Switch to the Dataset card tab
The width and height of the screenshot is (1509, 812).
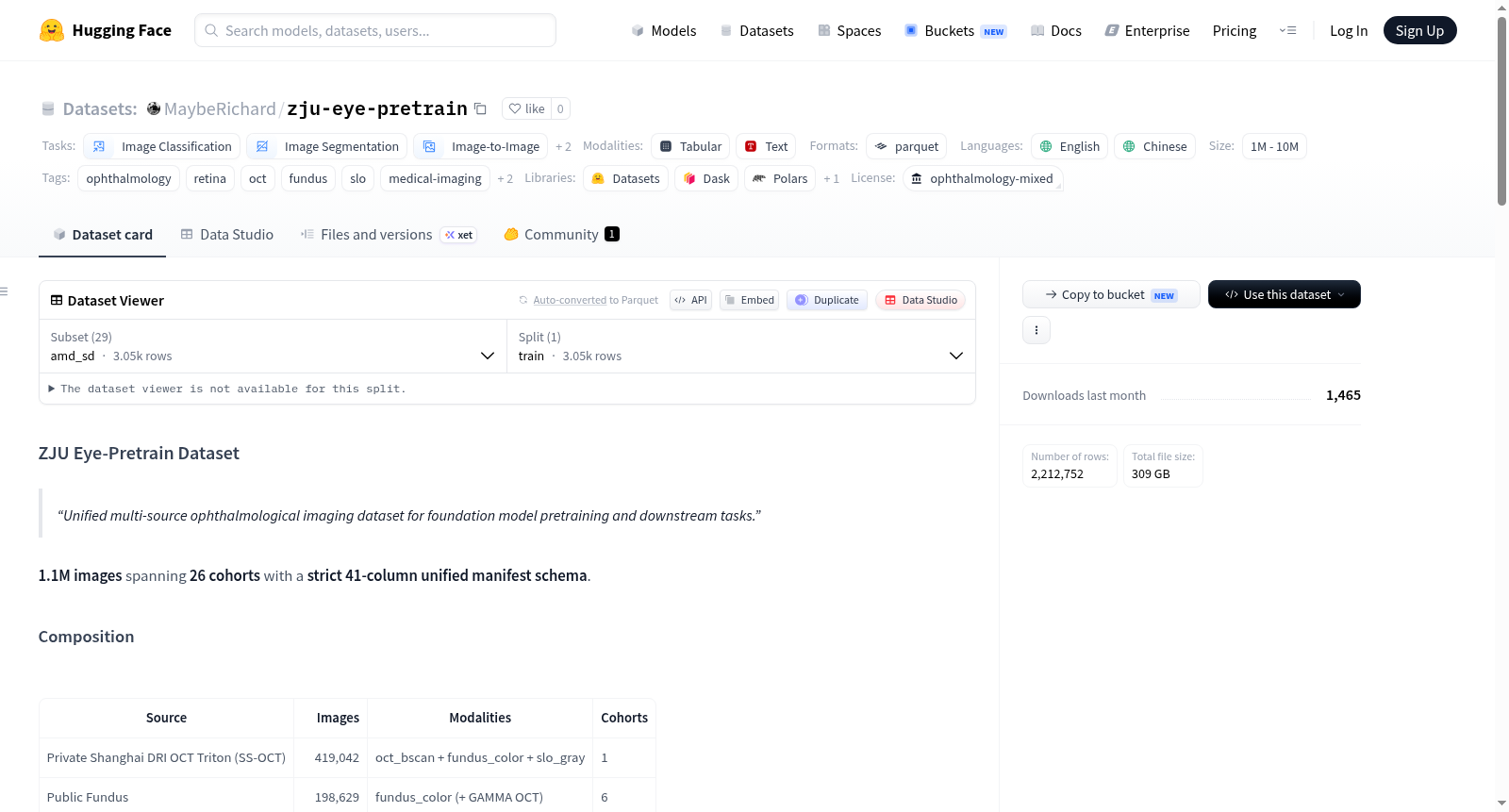[102, 235]
